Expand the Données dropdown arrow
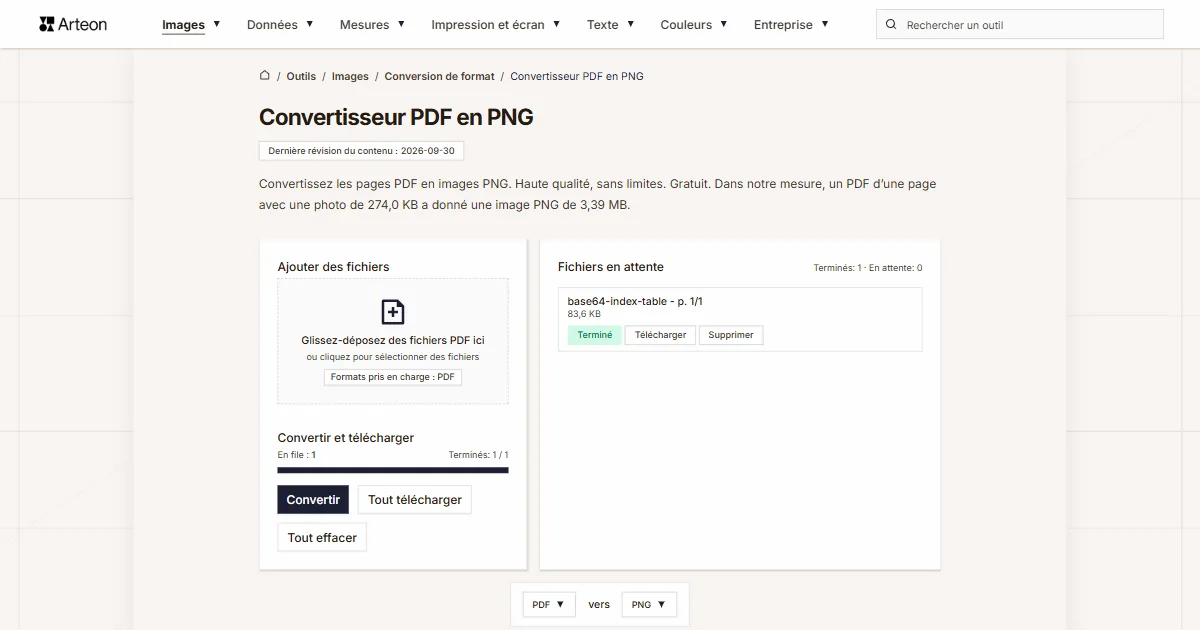Screen dimensions: 1200x630 [309, 24]
